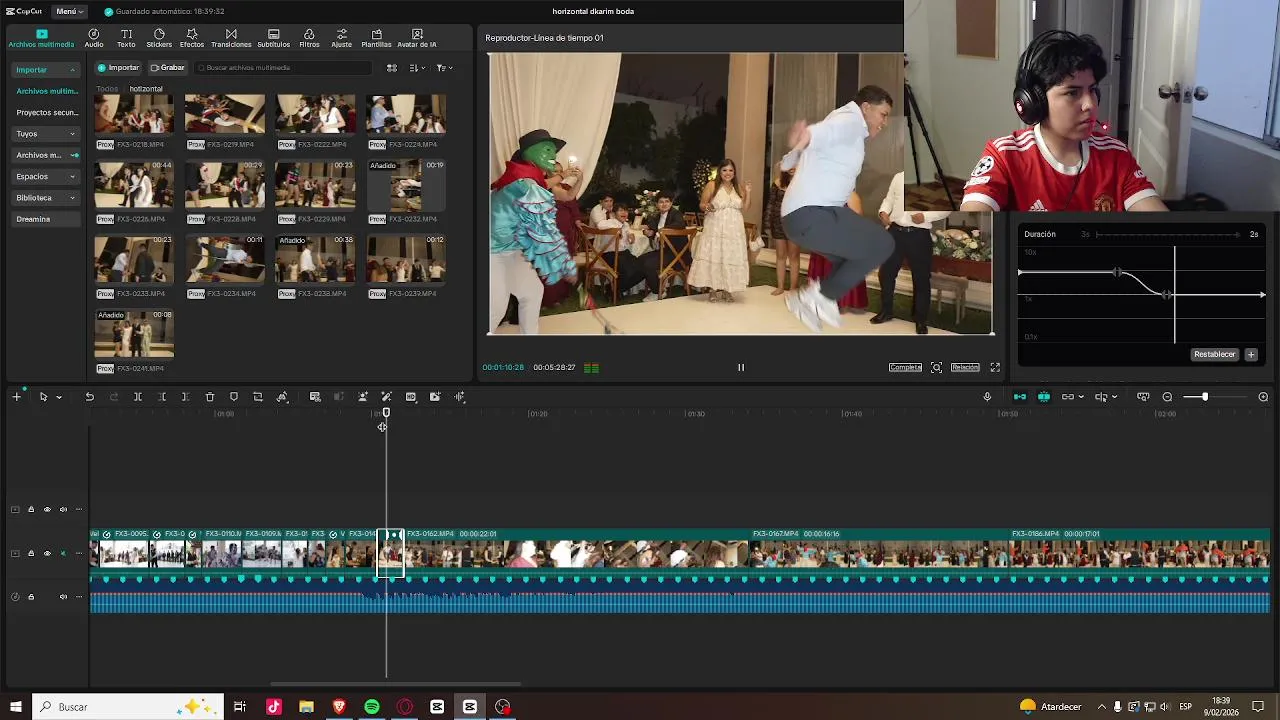Image resolution: width=1280 pixels, height=720 pixels.
Task: Expand the Biblioteca section in the sidebar
Action: click(46, 198)
